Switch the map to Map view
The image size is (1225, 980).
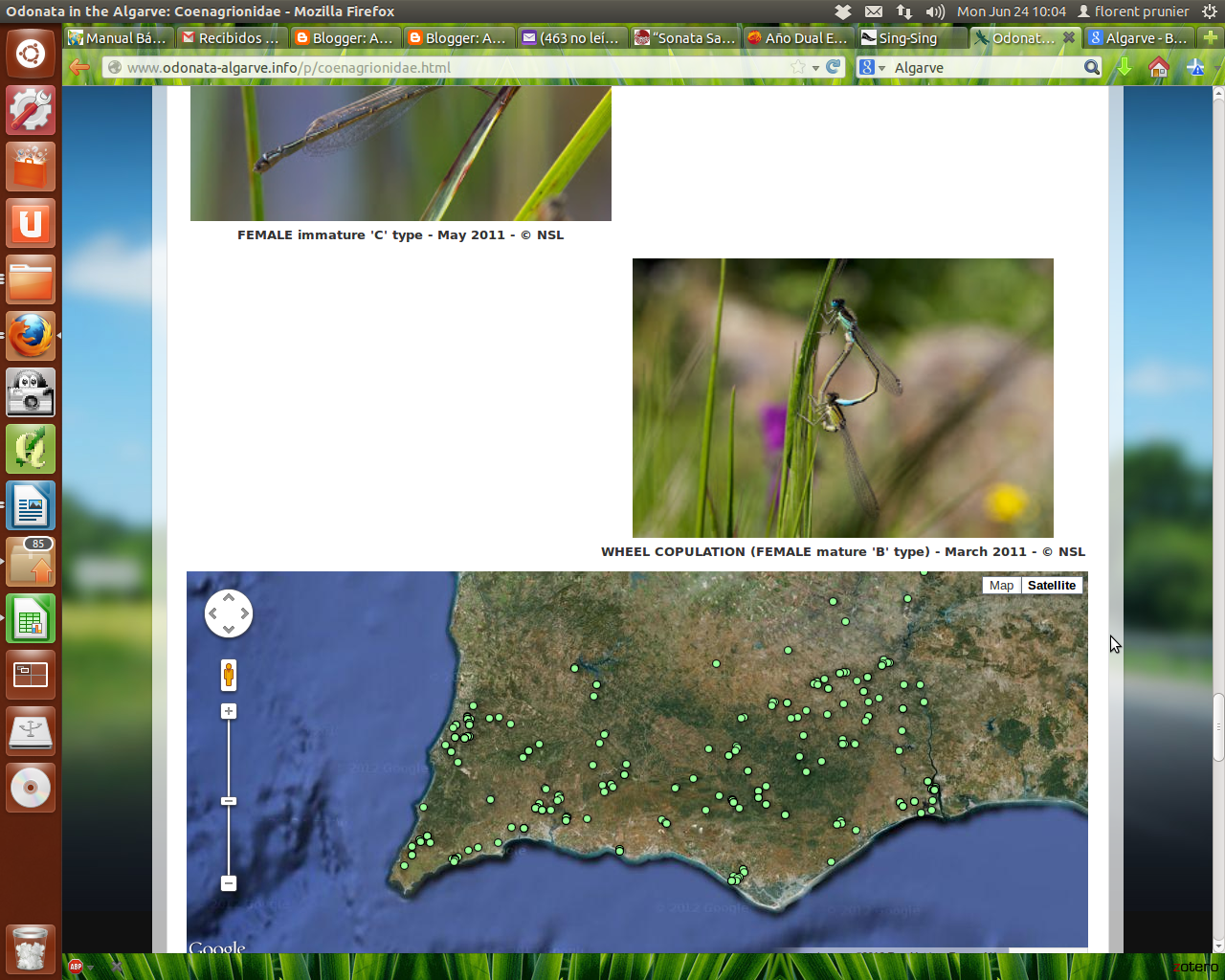(x=1001, y=586)
